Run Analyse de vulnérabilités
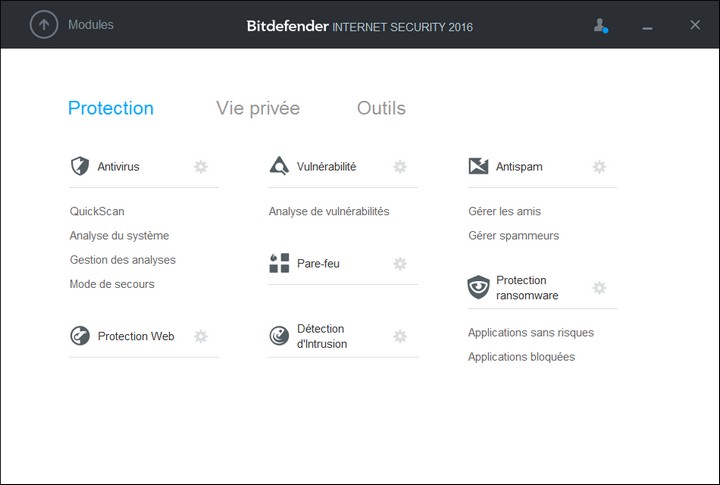This screenshot has width=720, height=485. coord(329,211)
